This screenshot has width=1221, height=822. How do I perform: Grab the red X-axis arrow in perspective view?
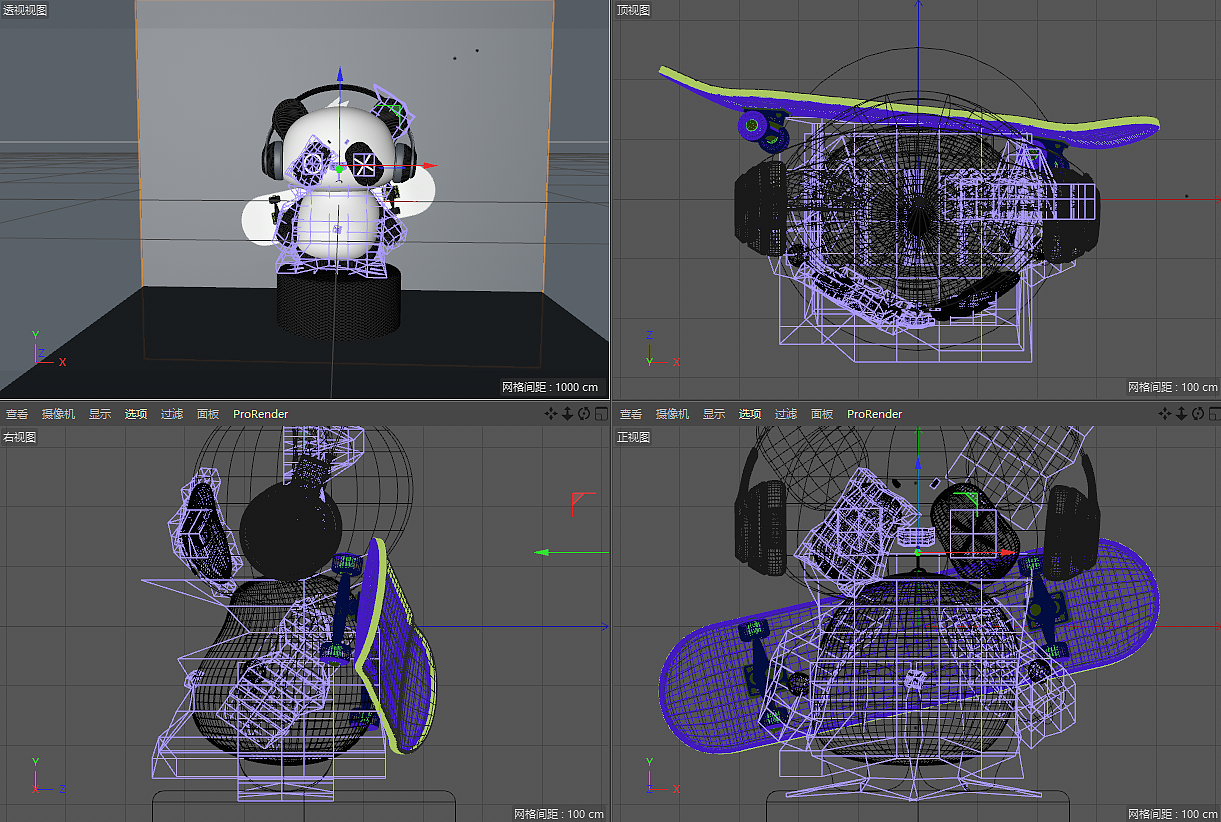click(x=431, y=166)
